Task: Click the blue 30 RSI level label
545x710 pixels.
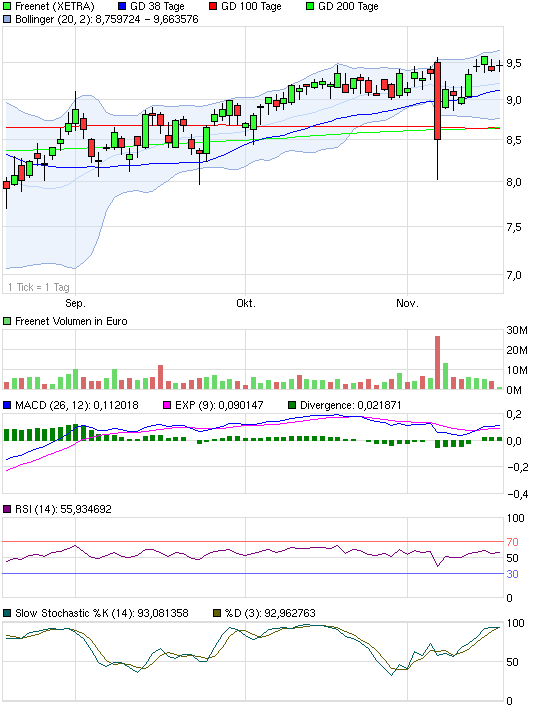Action: (x=512, y=574)
